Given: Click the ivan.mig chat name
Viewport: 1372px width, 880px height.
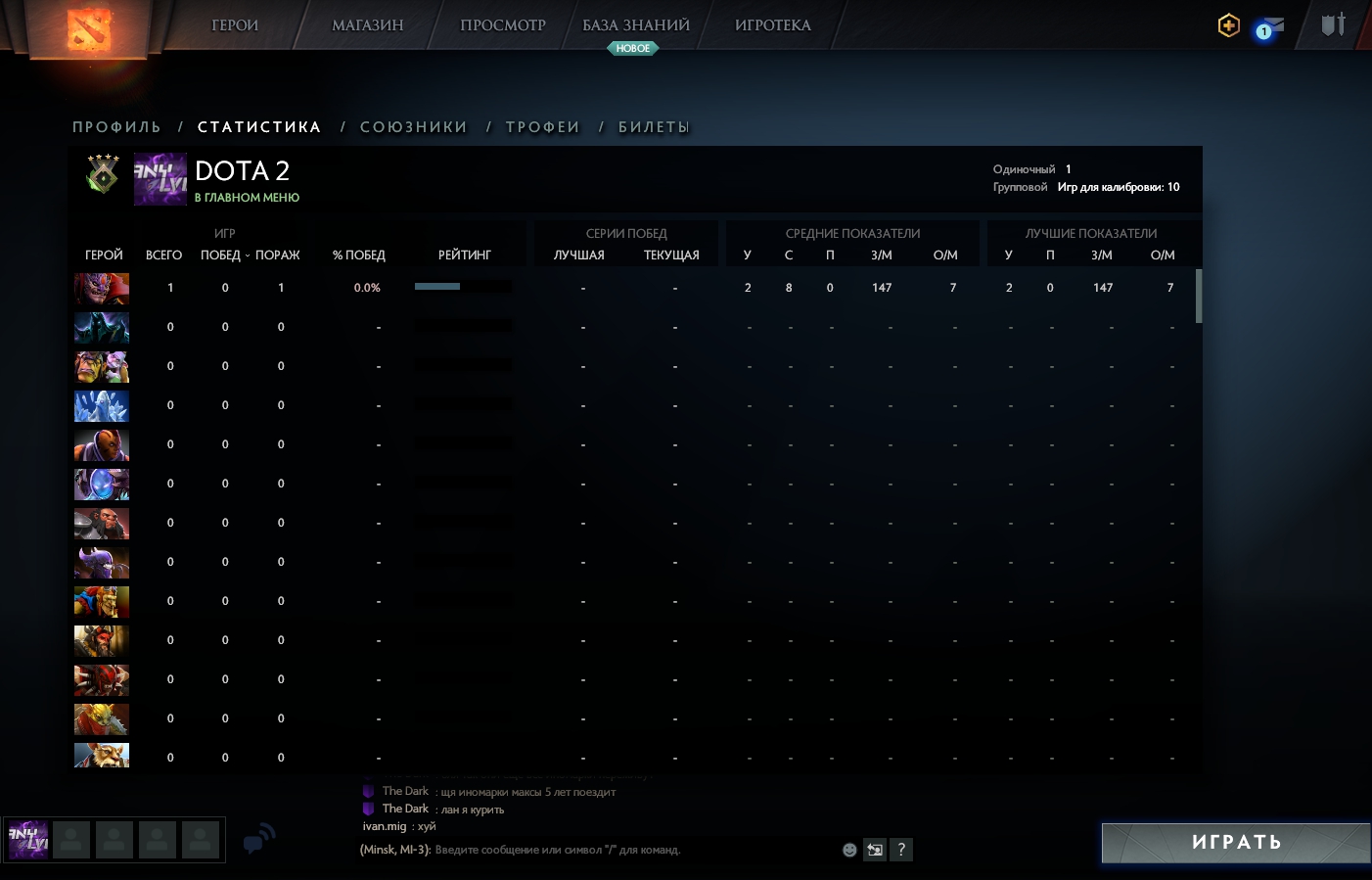Looking at the screenshot, I should pos(385,826).
